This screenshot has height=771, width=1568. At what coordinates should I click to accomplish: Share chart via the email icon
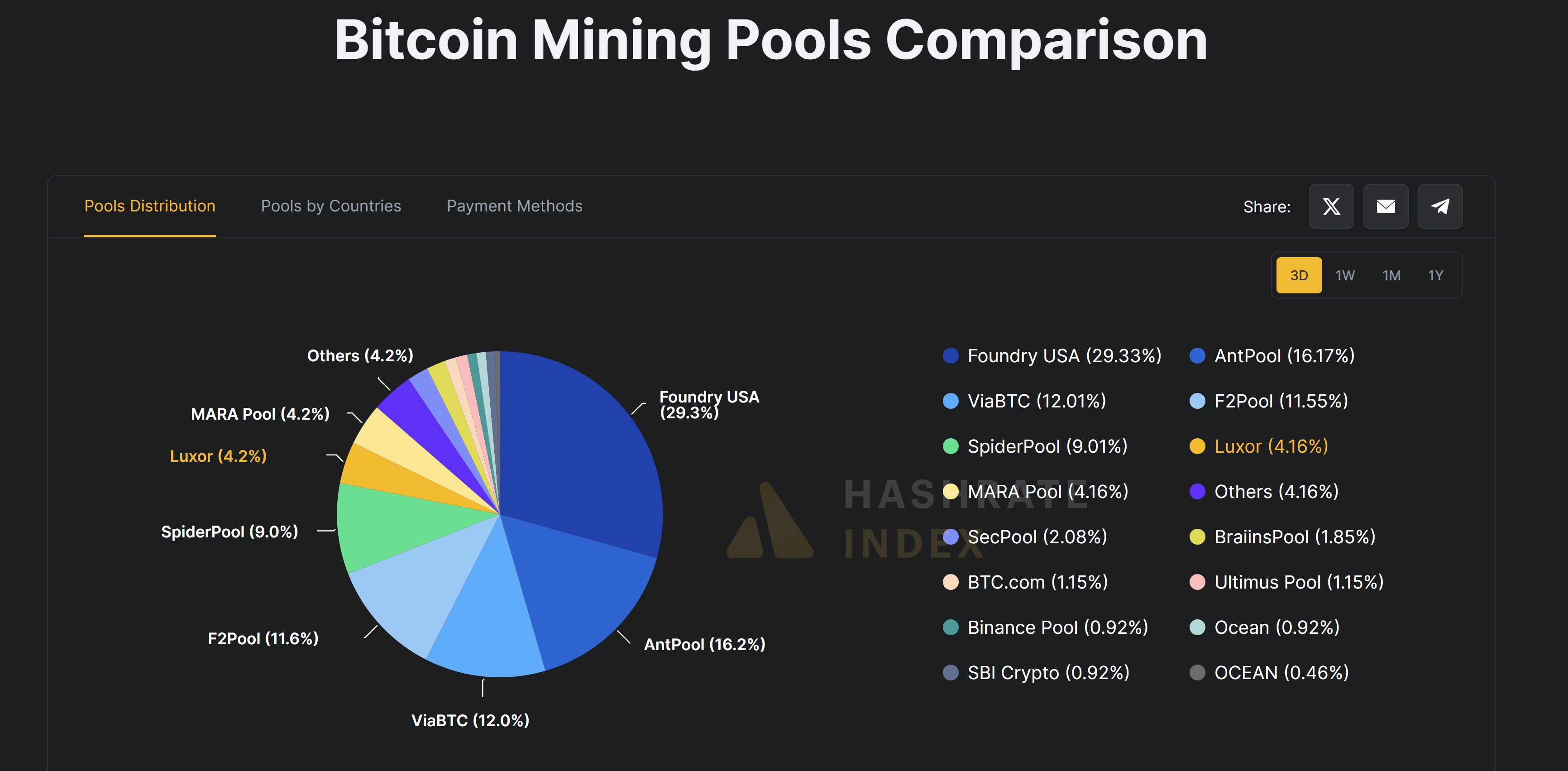pyautogui.click(x=1386, y=206)
